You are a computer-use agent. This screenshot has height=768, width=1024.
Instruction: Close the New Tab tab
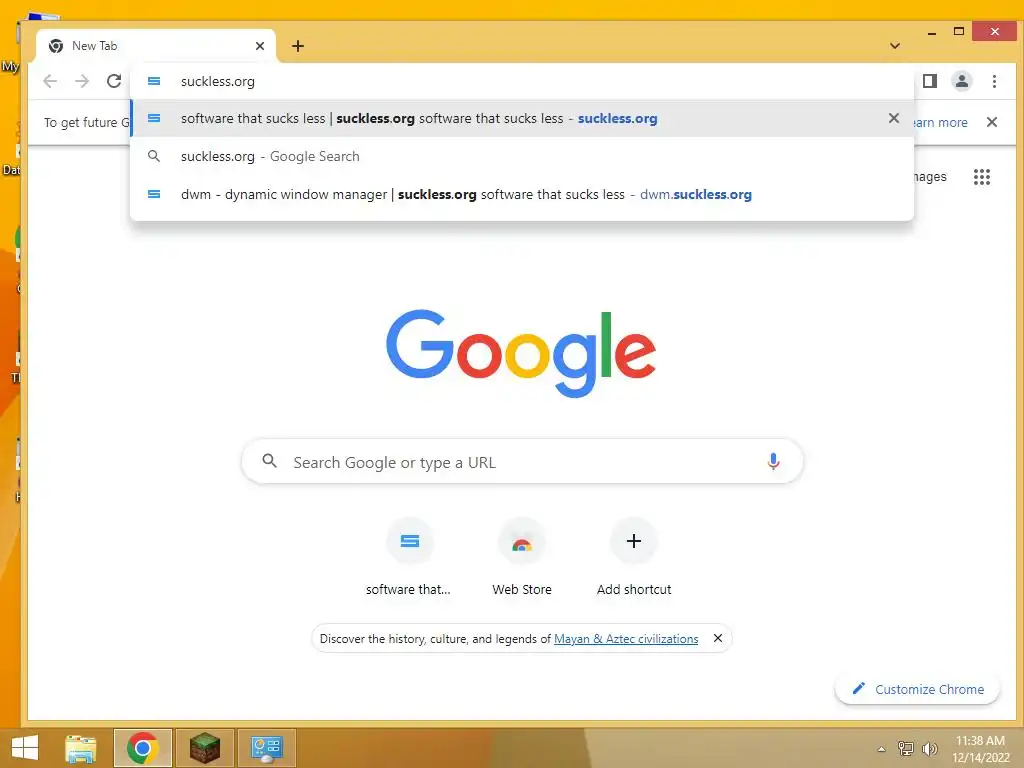click(x=260, y=46)
